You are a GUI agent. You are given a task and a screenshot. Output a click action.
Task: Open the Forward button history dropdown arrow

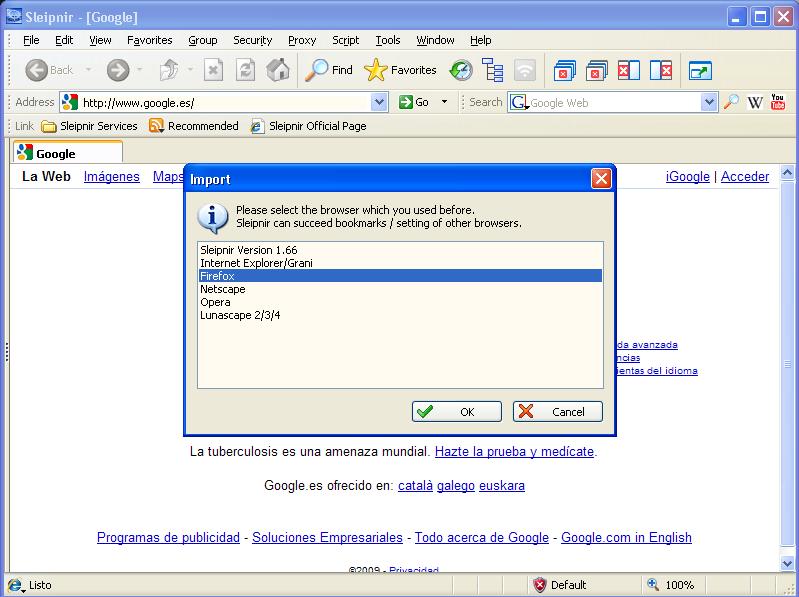[x=140, y=70]
